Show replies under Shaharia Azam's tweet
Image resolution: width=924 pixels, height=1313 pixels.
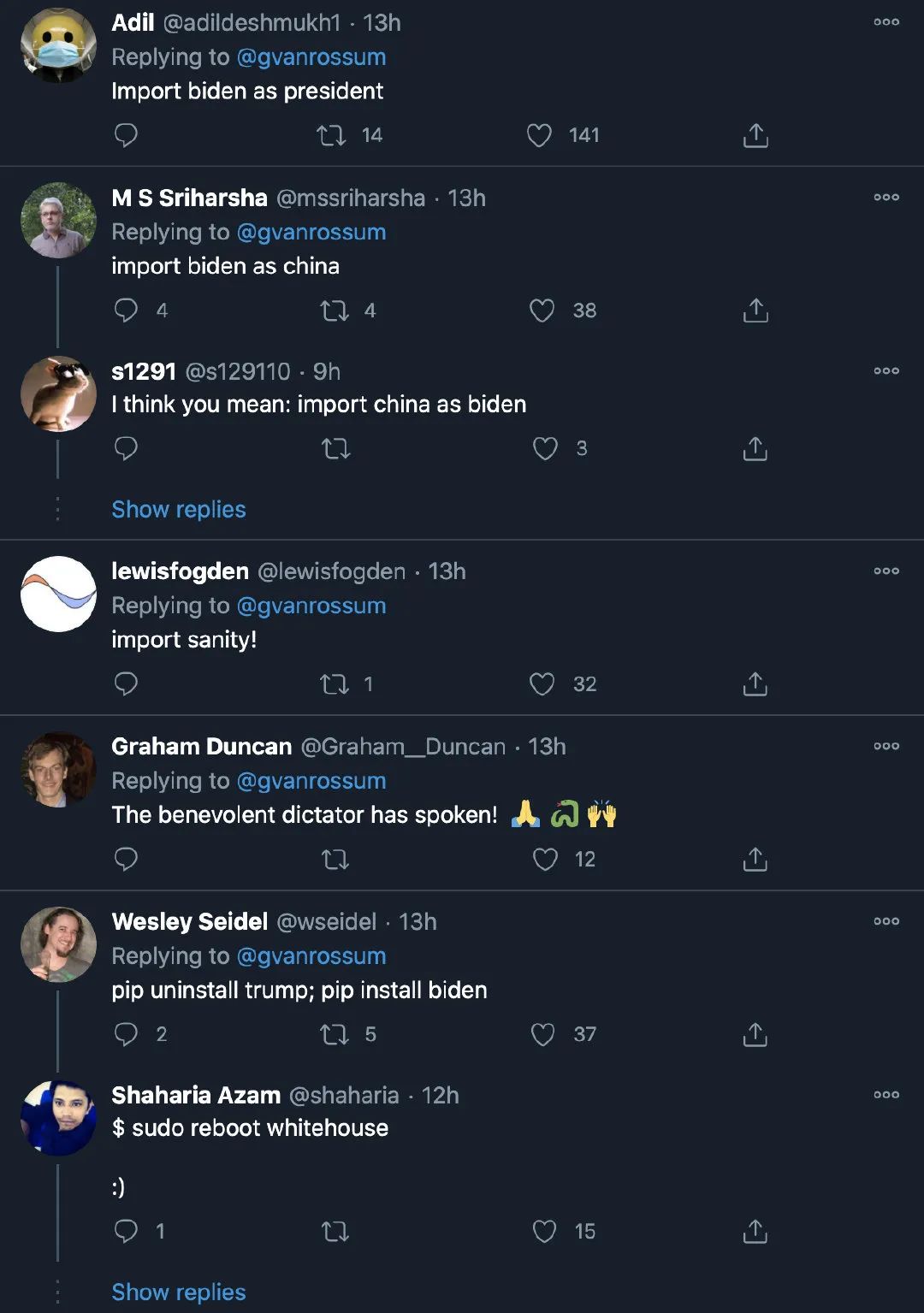(179, 1292)
